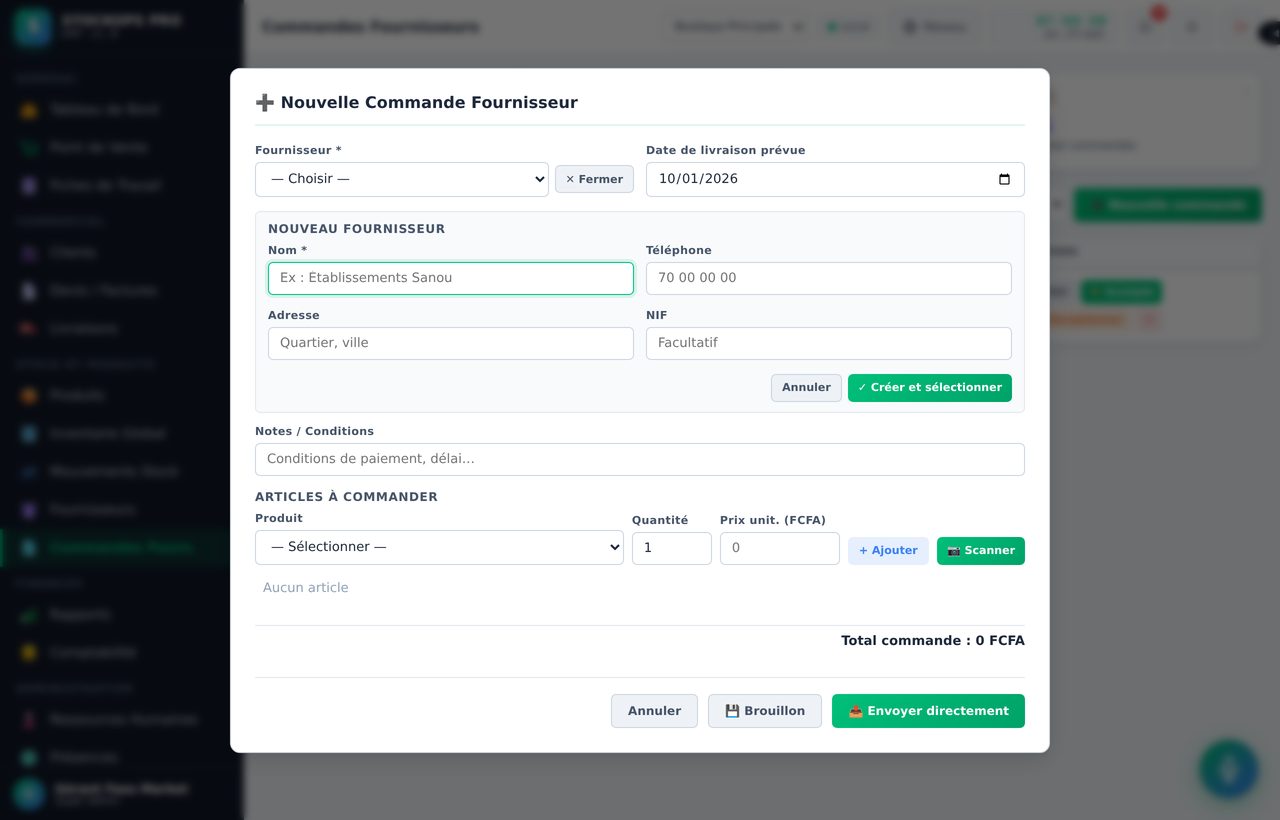Click the Prix unit. FCFA field
The height and width of the screenshot is (820, 1280).
780,548
